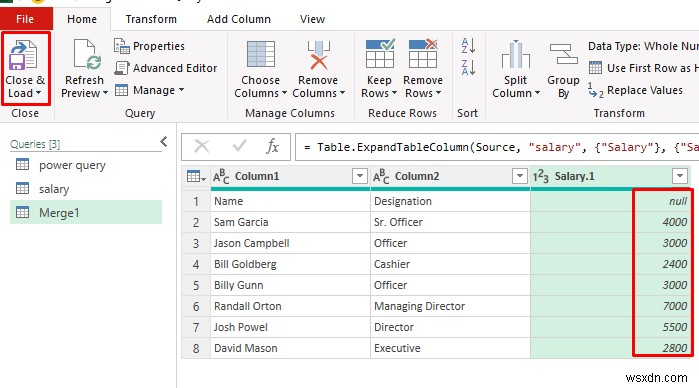
Task: Open Data Type dropdown
Action: click(643, 46)
